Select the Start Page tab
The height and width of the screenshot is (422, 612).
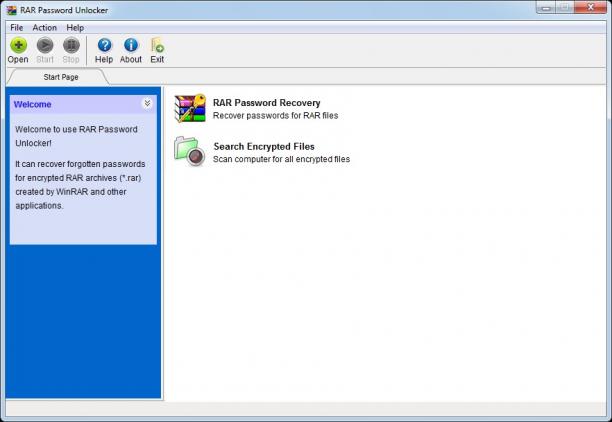(61, 77)
